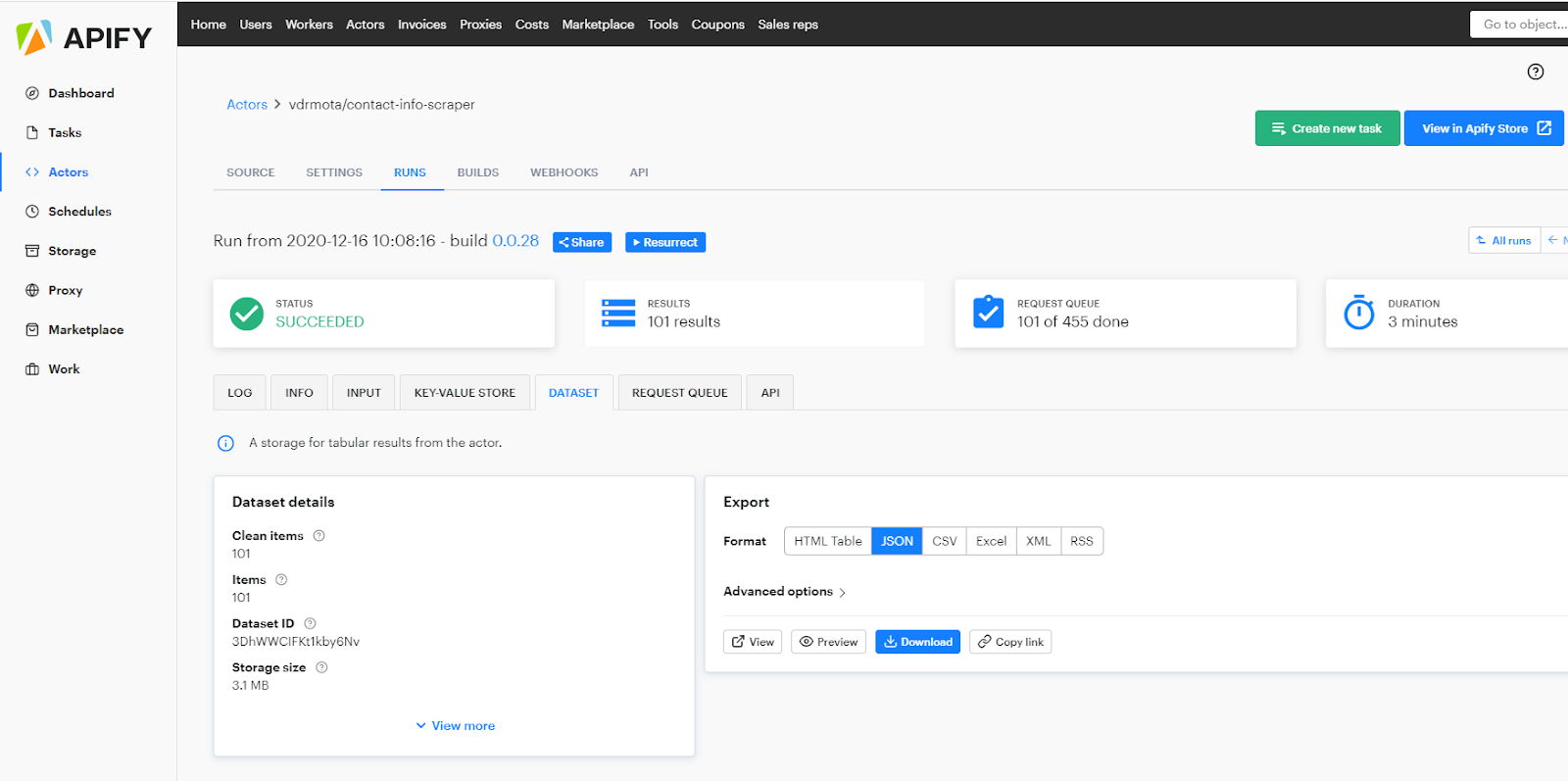Open the KEY-VALUE STORE tab
This screenshot has height=781, width=1568.
tap(465, 393)
